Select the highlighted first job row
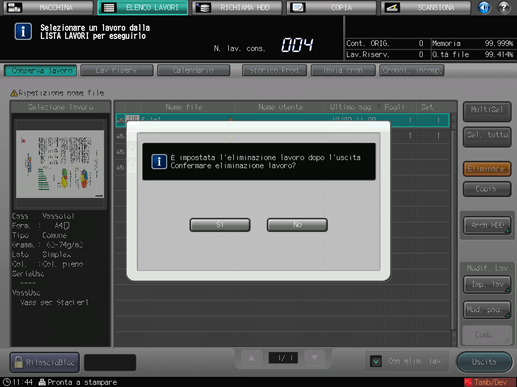Screen dimensions: 517x387 283,119
